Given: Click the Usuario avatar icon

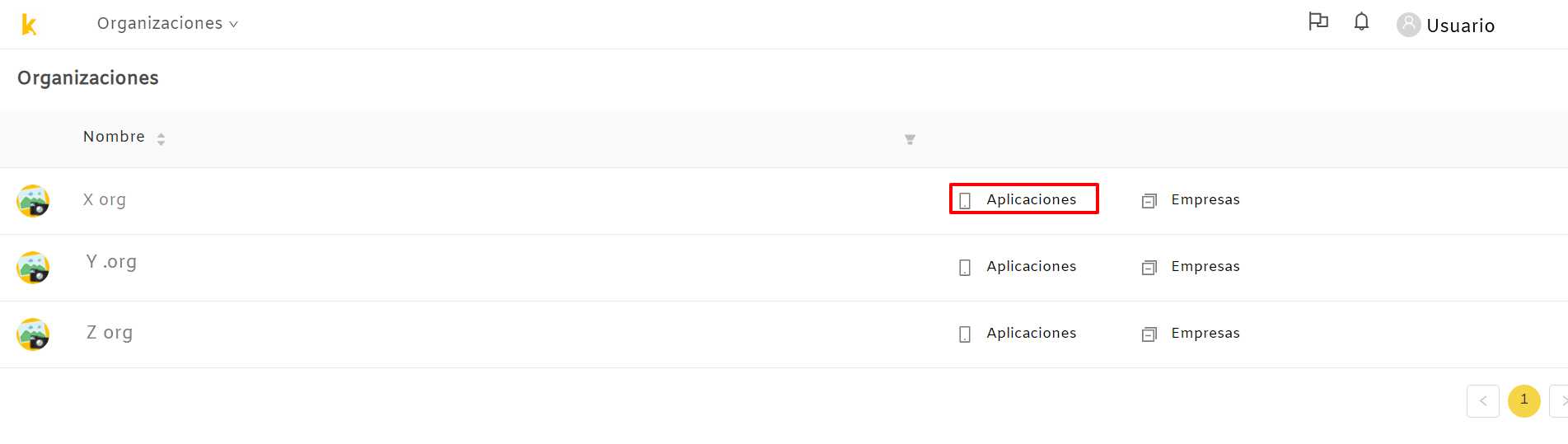Looking at the screenshot, I should (1408, 25).
